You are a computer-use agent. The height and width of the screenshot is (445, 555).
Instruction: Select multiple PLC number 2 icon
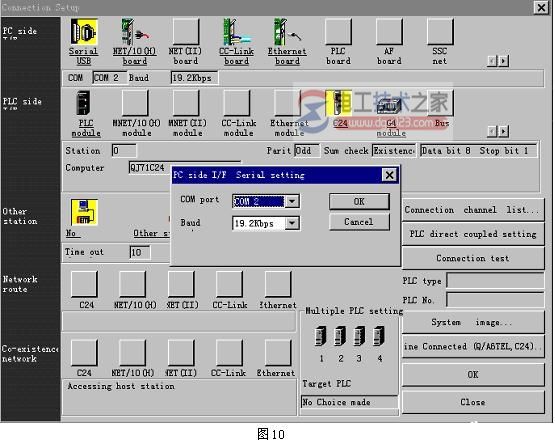(x=340, y=336)
